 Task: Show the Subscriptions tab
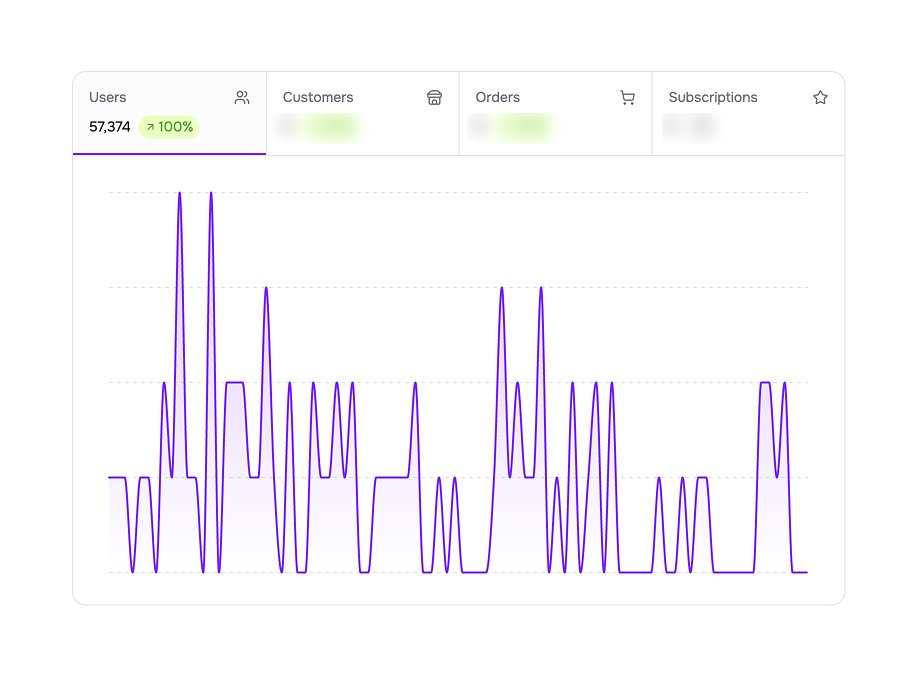tap(749, 113)
